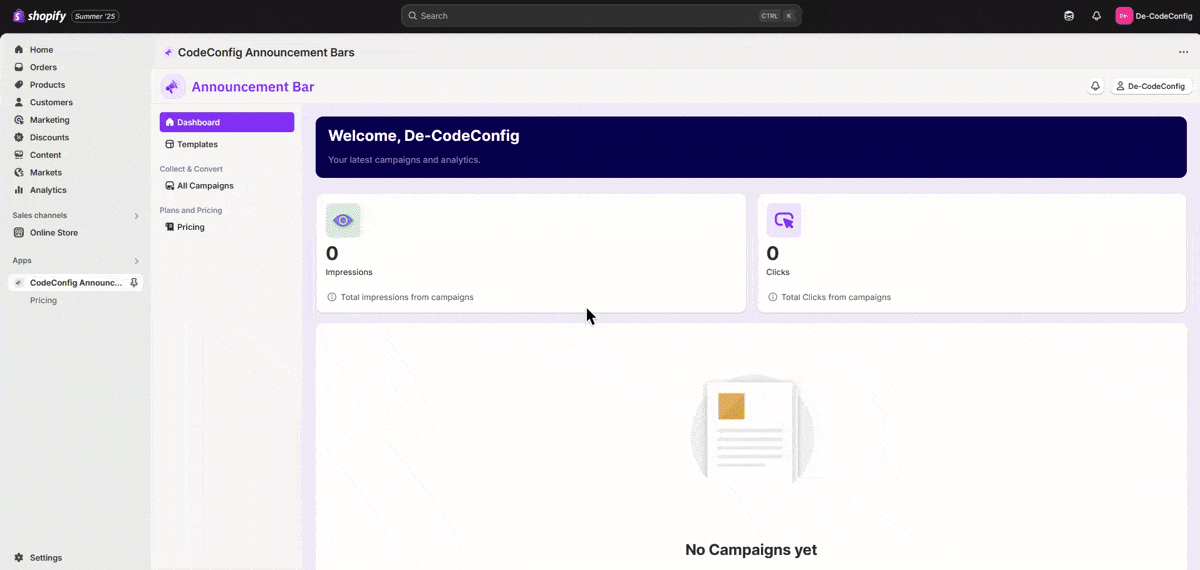This screenshot has width=1200, height=570.
Task: Select the Dashboard tab
Action: 227,122
